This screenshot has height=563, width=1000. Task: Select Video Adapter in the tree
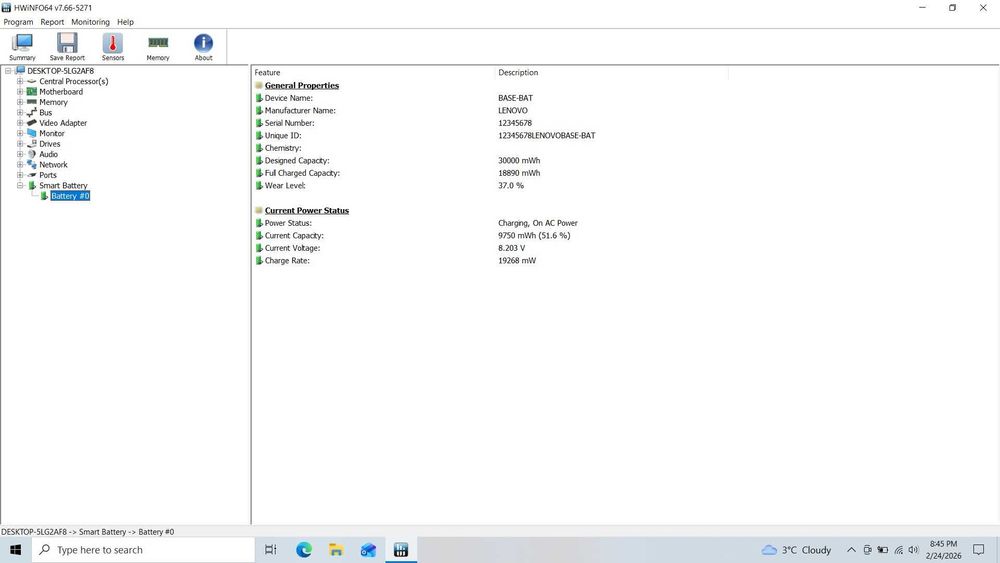pos(62,122)
